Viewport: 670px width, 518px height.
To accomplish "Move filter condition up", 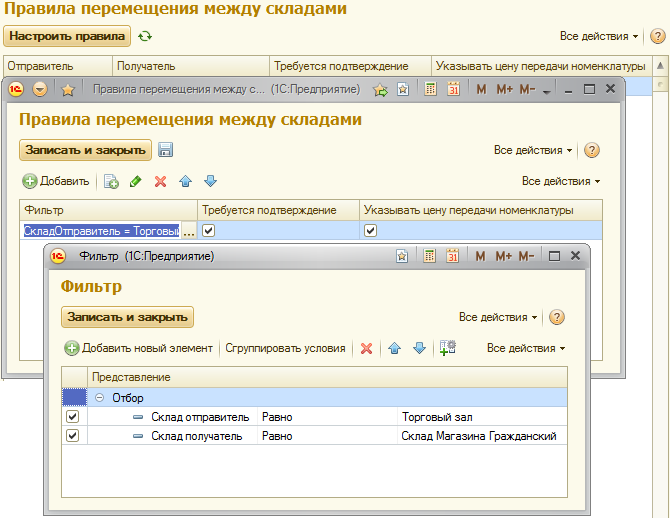I will [394, 348].
